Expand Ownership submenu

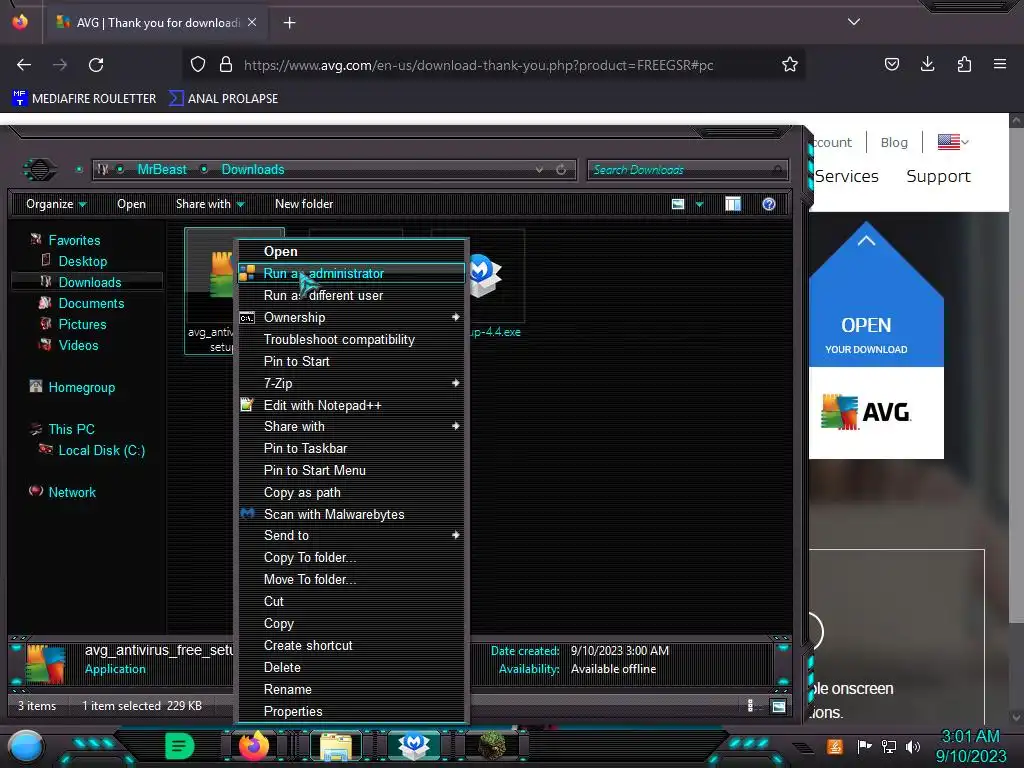(351, 317)
